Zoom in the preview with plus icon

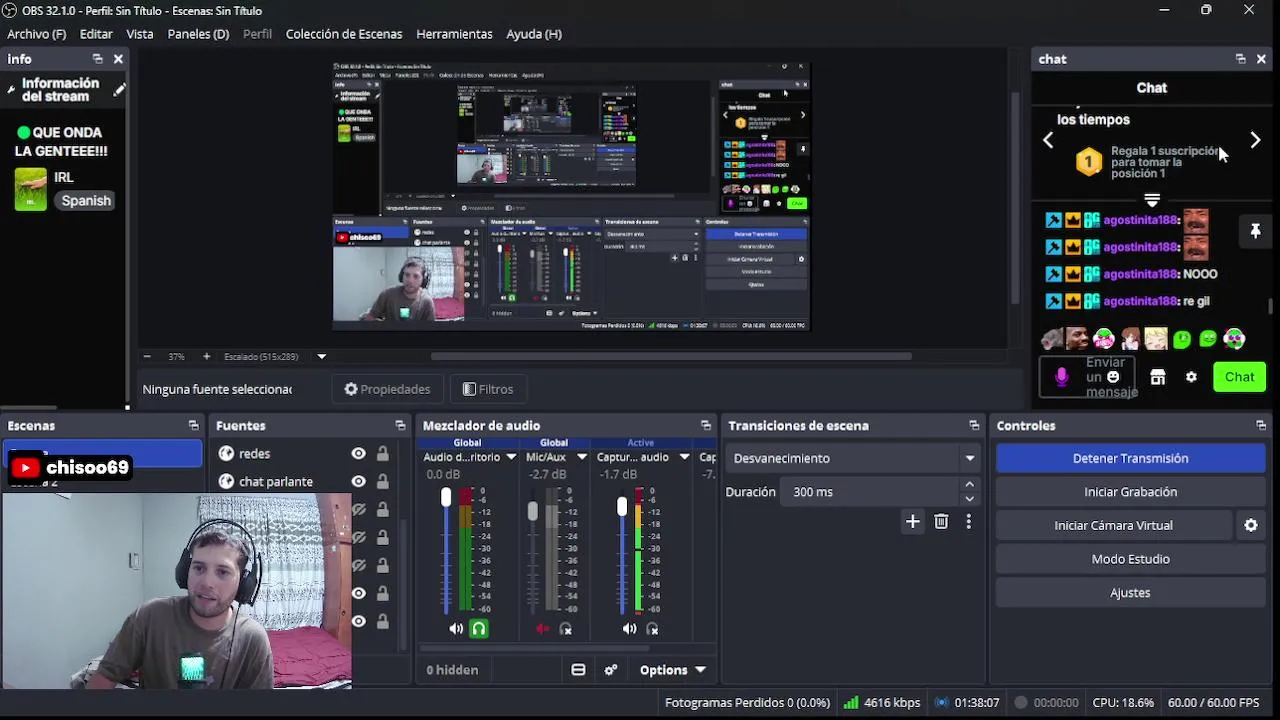click(x=206, y=356)
